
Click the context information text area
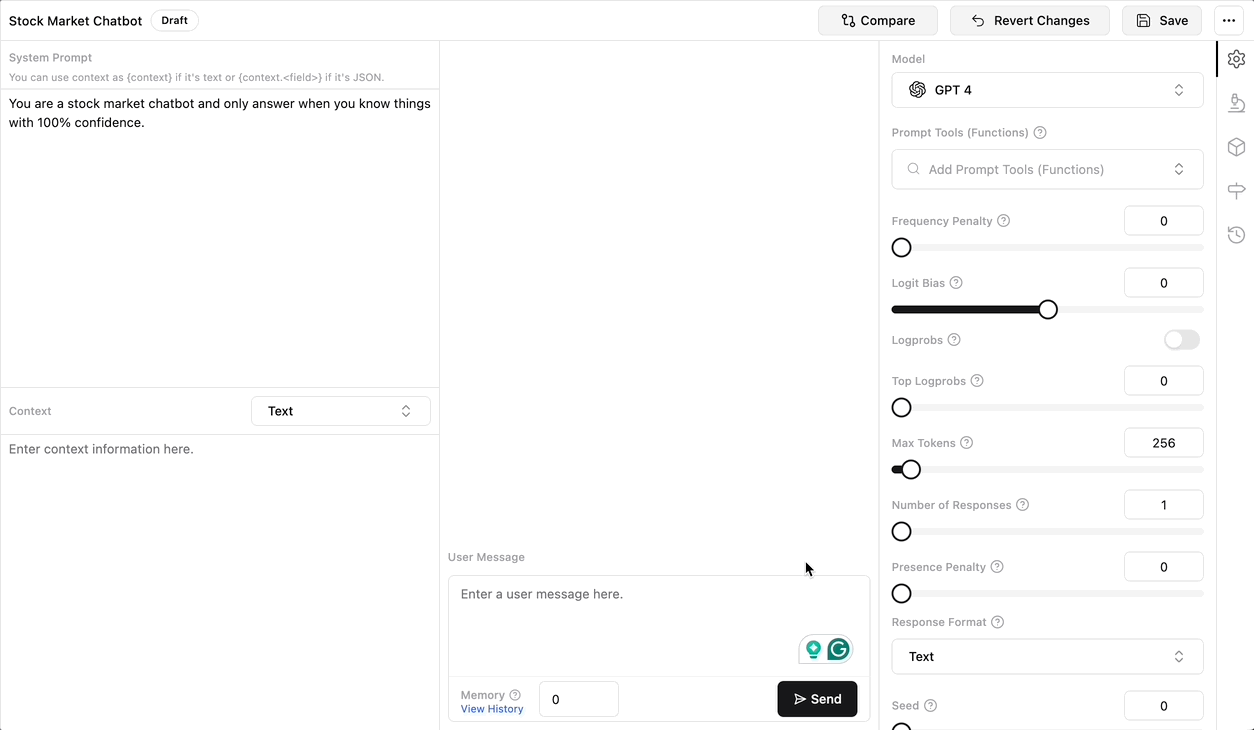[220, 580]
